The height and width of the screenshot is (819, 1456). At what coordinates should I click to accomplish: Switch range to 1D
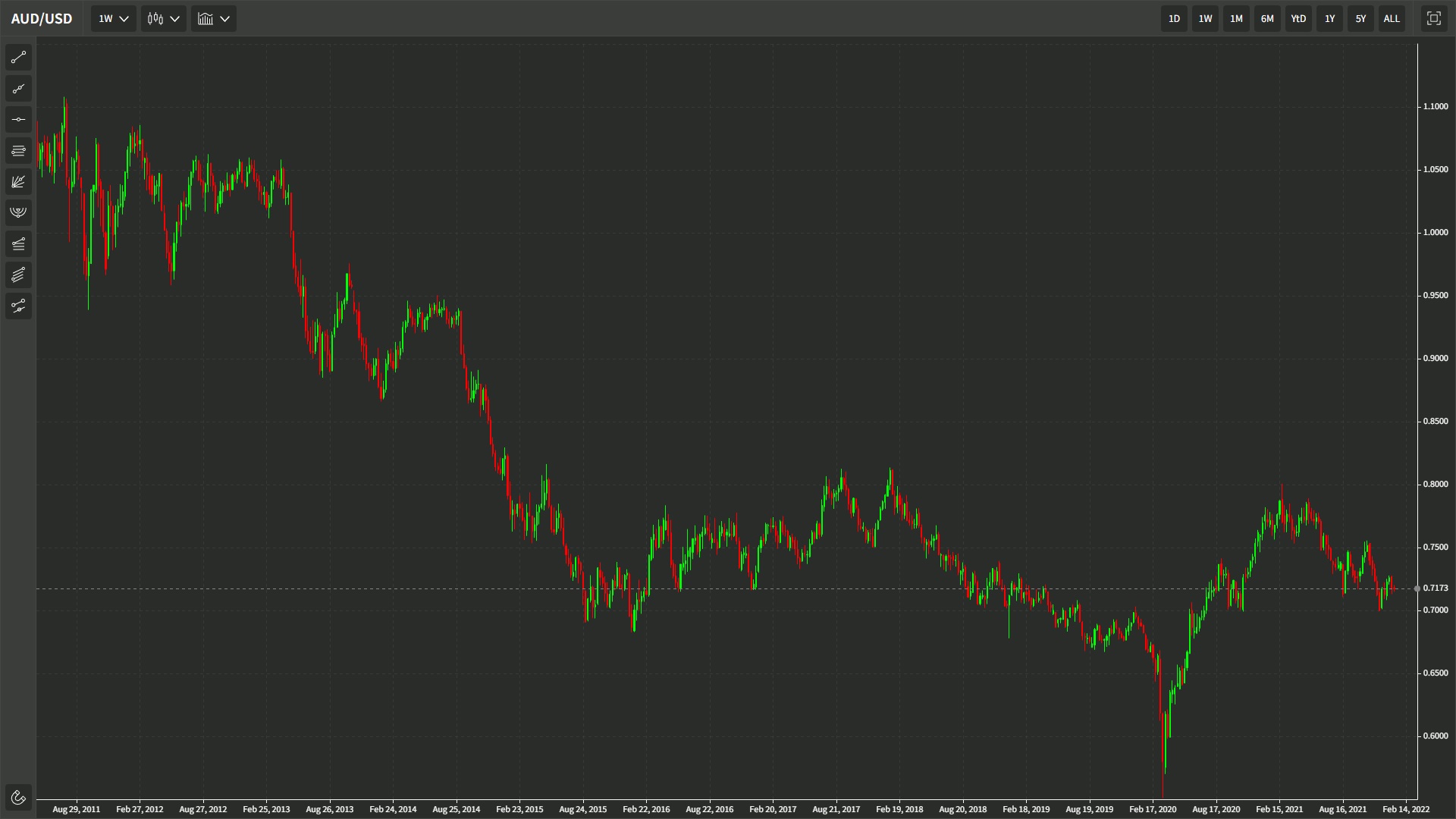(1174, 19)
